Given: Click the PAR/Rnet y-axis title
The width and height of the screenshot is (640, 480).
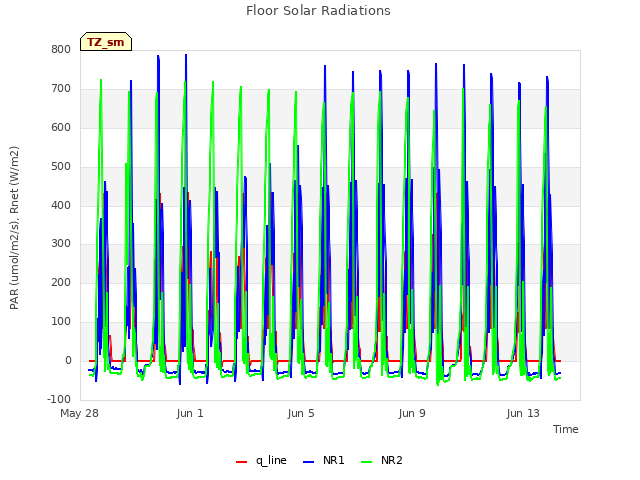Looking at the screenshot, I should [14, 228].
